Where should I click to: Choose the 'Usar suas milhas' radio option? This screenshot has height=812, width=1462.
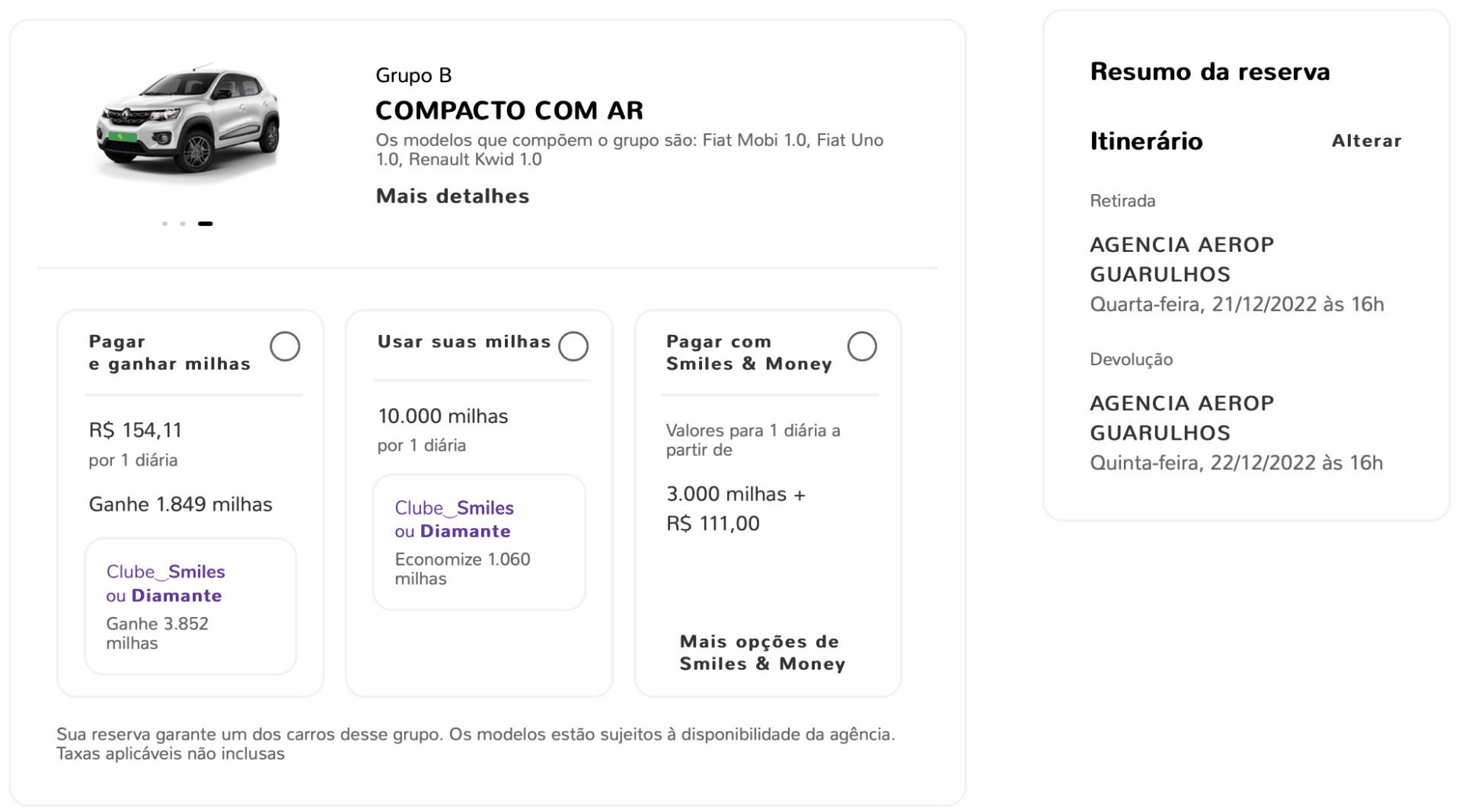click(573, 346)
